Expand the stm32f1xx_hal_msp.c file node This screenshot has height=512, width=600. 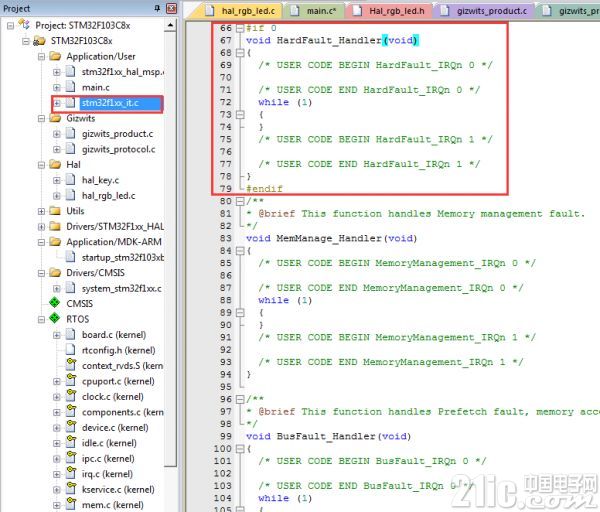tap(57, 72)
